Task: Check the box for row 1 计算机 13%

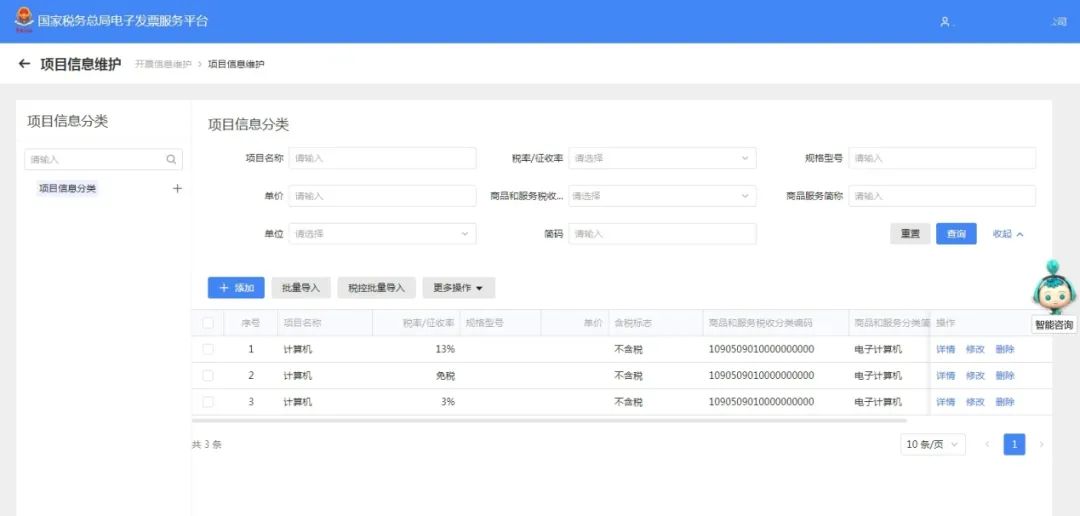Action: tap(208, 349)
